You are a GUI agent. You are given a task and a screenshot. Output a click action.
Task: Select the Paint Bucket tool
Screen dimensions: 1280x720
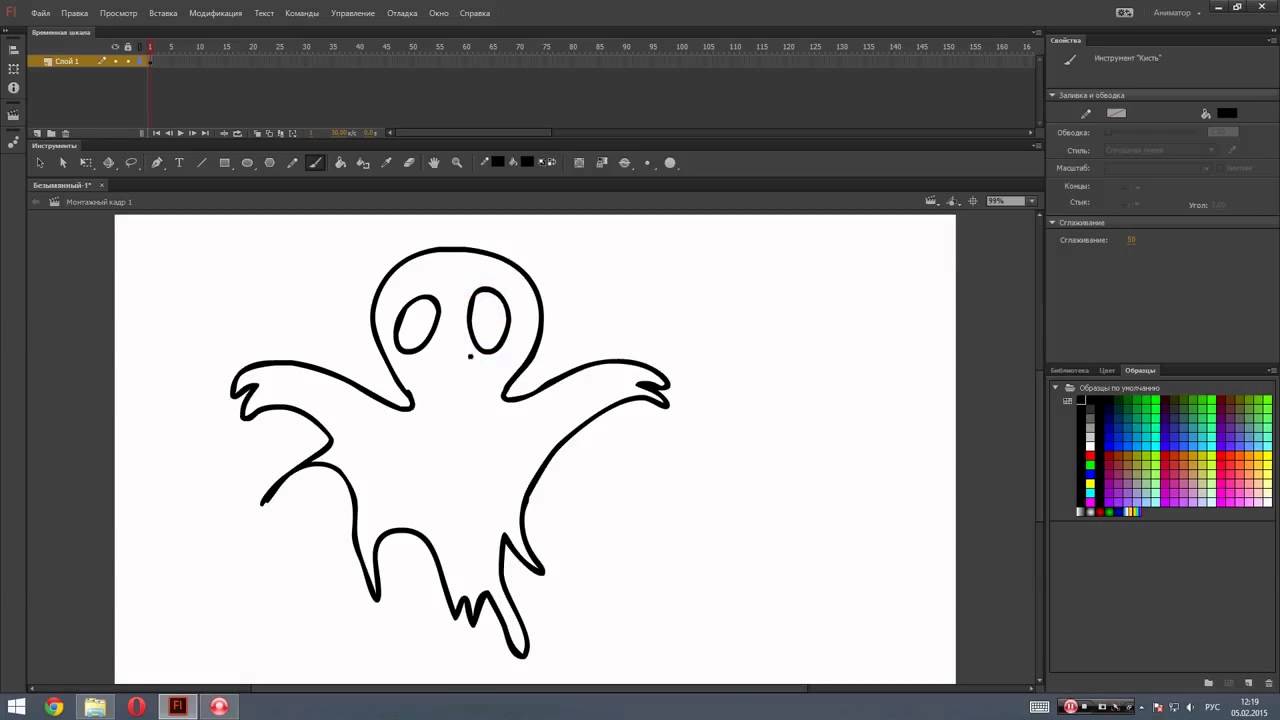click(x=340, y=163)
